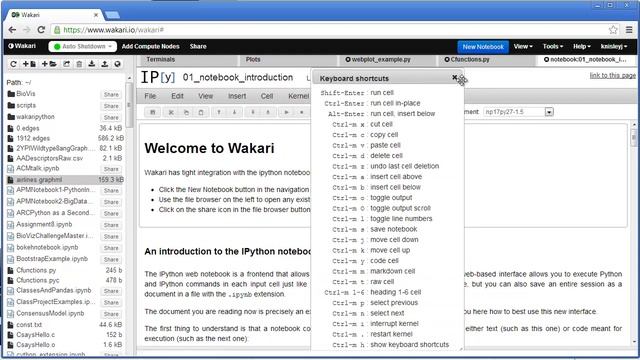Image resolution: width=640 pixels, height=360 pixels.
Task: Refresh the file browser
Action: [13, 64]
